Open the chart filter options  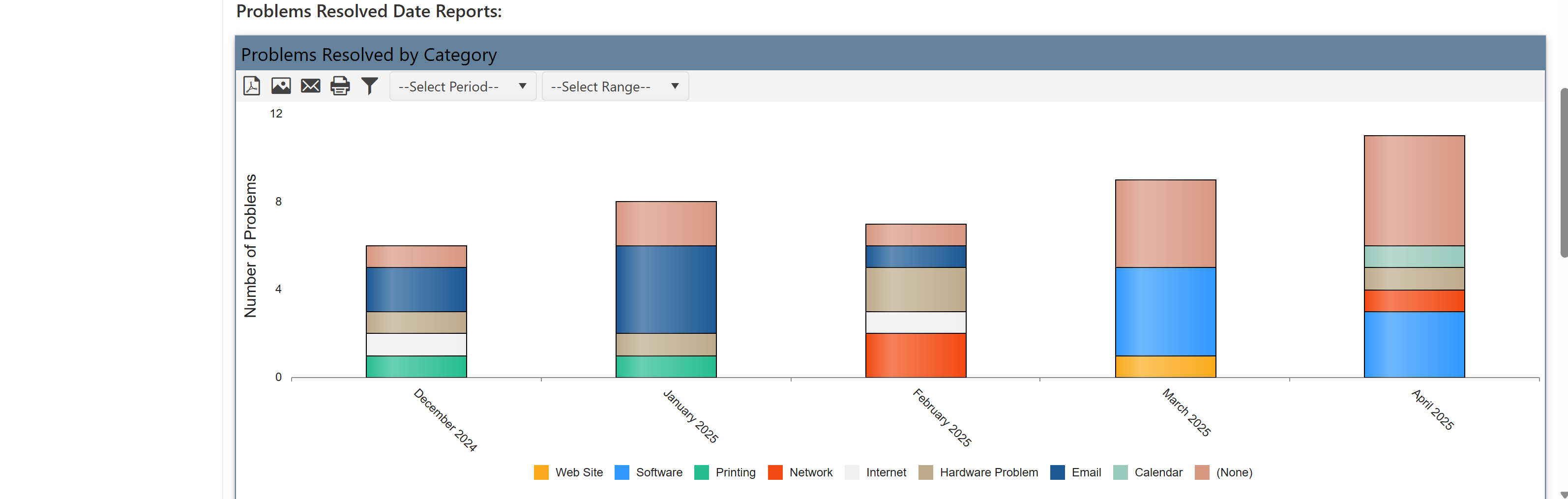pos(369,86)
